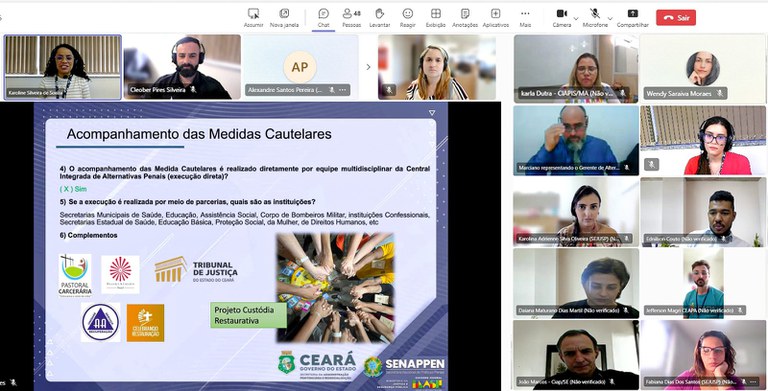The image size is (768, 391).
Task: Click the AA Recuperação logo on slide
Action: (x=100, y=322)
